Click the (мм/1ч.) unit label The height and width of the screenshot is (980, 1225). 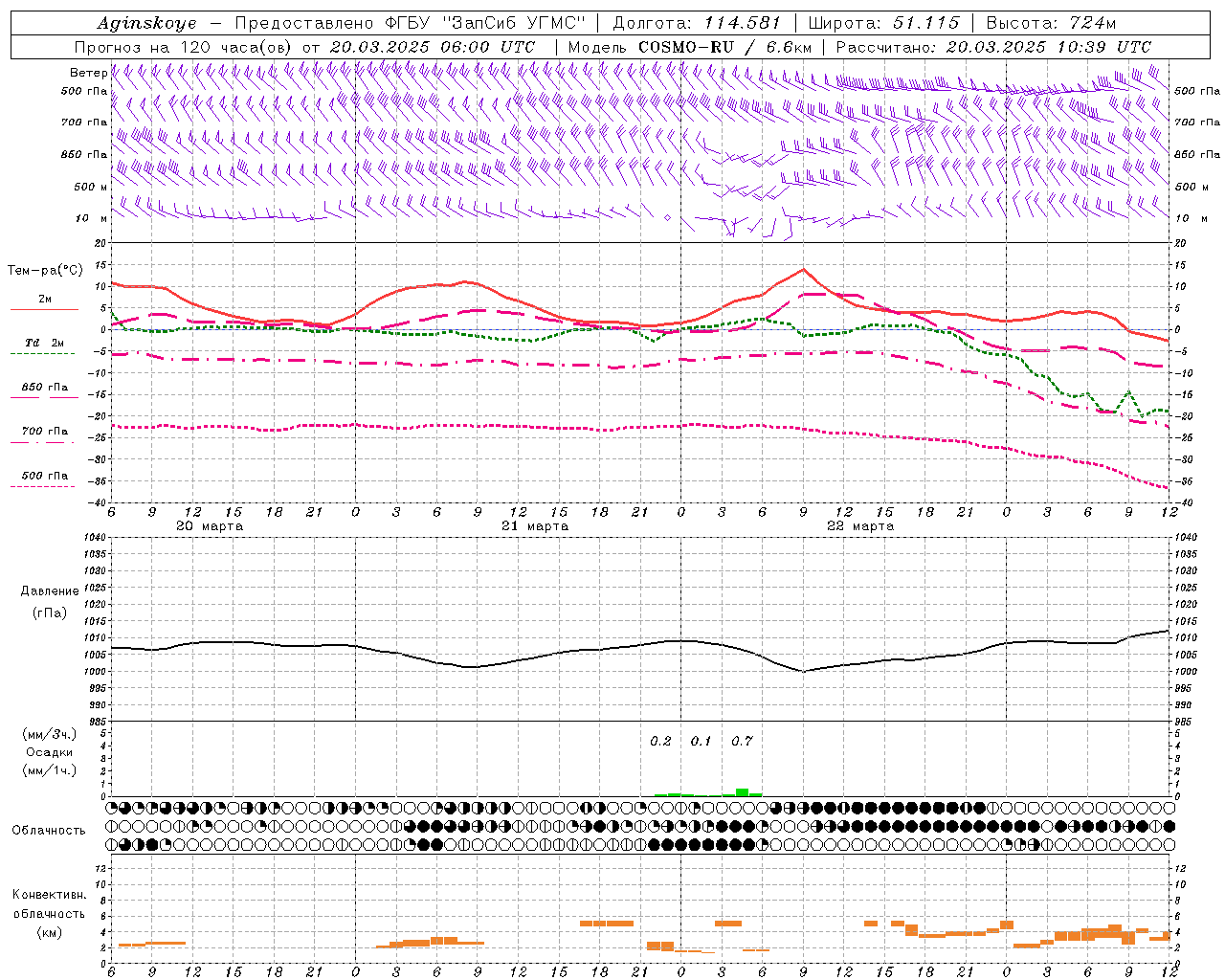[x=50, y=770]
